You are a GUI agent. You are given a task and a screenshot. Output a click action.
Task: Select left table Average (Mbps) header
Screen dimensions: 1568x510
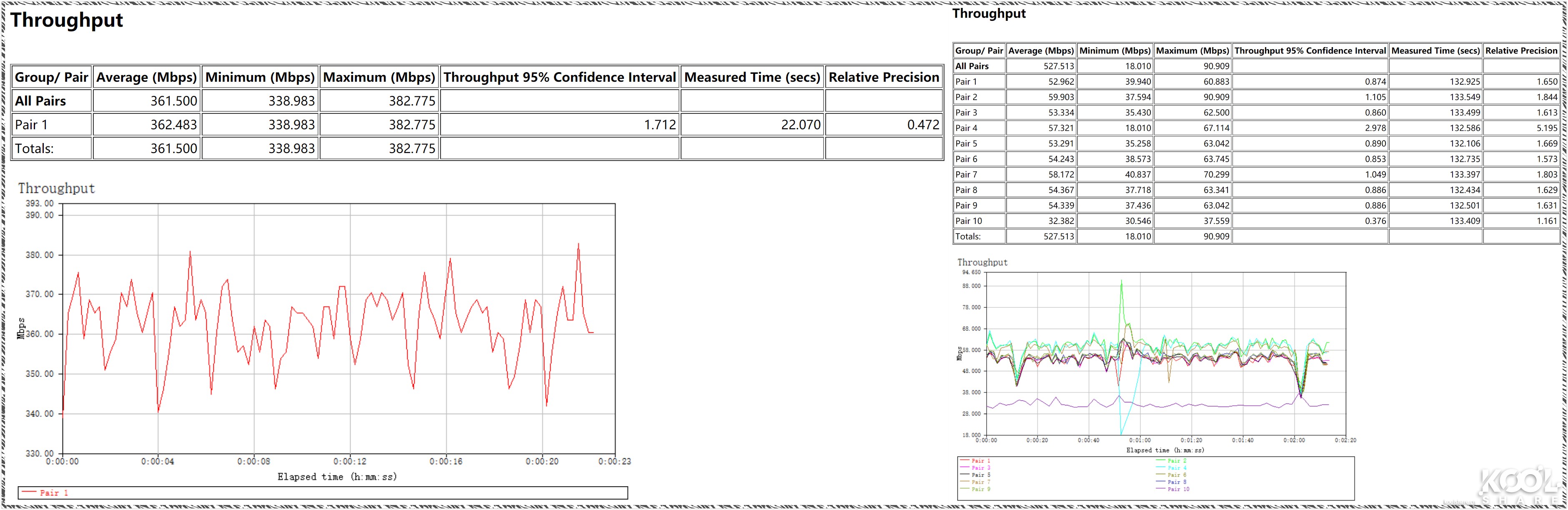pos(147,78)
